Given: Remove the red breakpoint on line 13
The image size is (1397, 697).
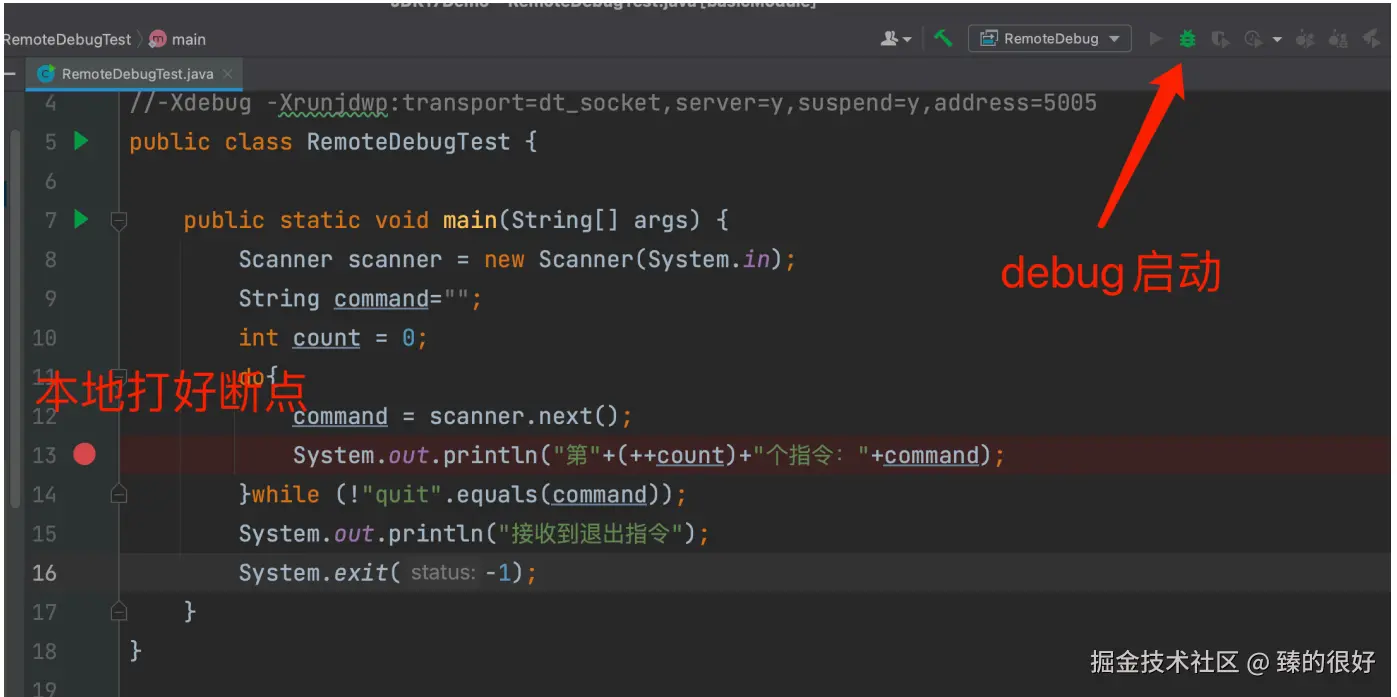Looking at the screenshot, I should 84,455.
